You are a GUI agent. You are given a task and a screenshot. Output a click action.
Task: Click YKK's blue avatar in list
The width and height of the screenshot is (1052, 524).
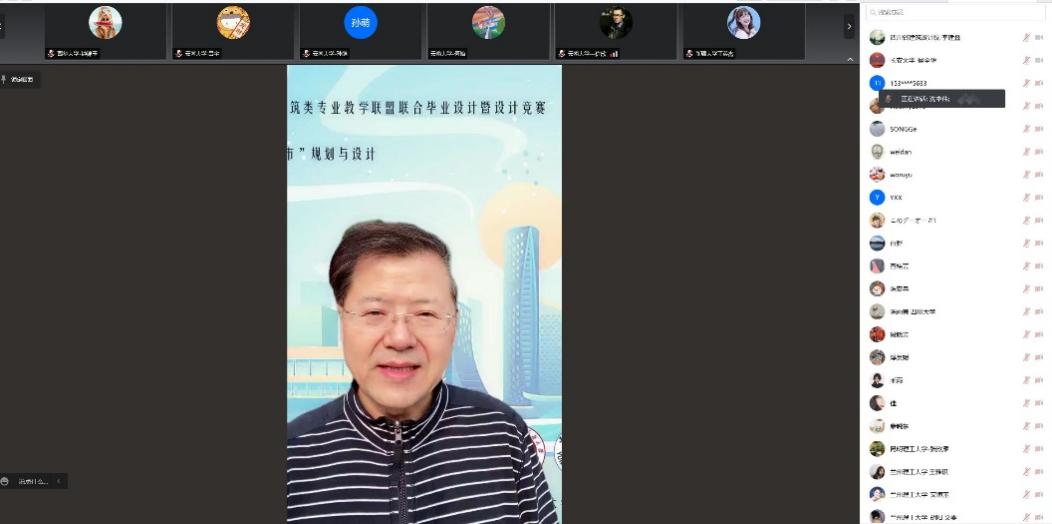877,197
